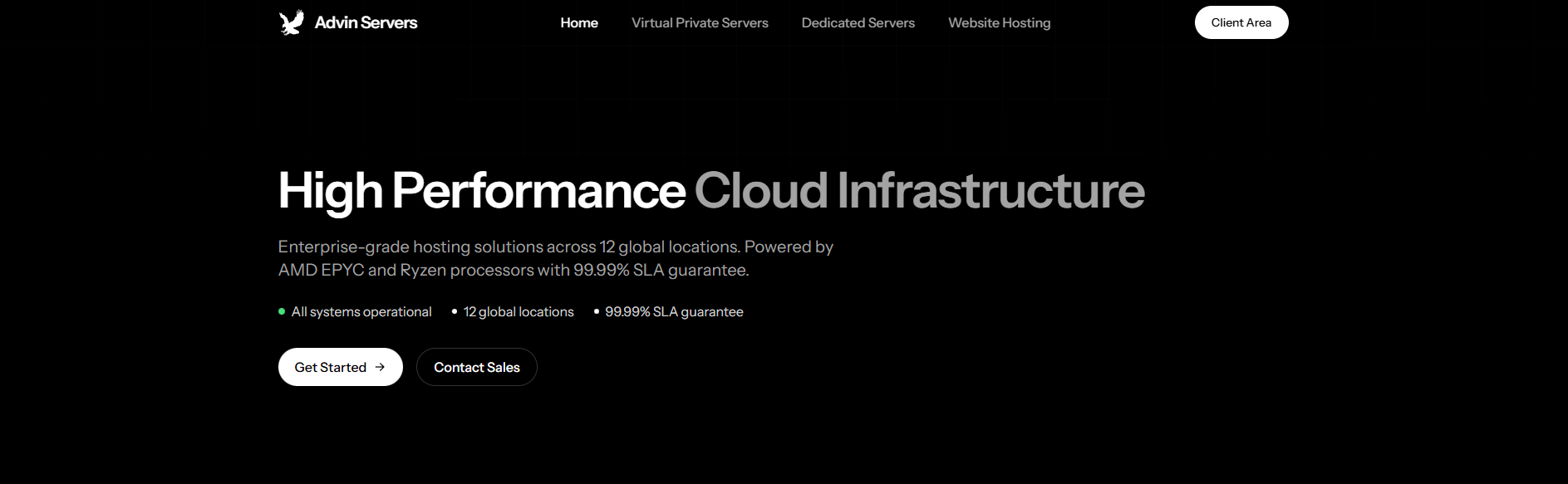The width and height of the screenshot is (1568, 484).
Task: Open the Client Area button
Action: [x=1241, y=22]
